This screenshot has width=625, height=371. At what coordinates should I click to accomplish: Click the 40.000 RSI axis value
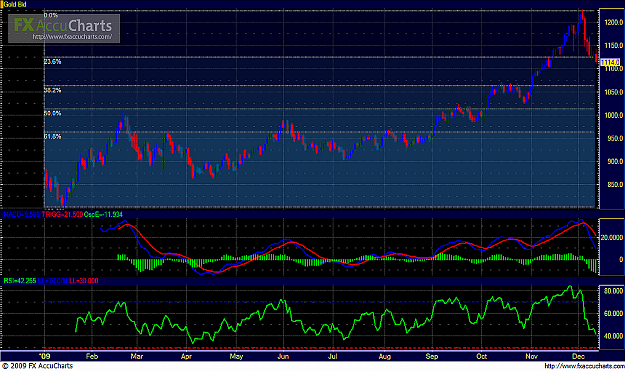(x=613, y=336)
